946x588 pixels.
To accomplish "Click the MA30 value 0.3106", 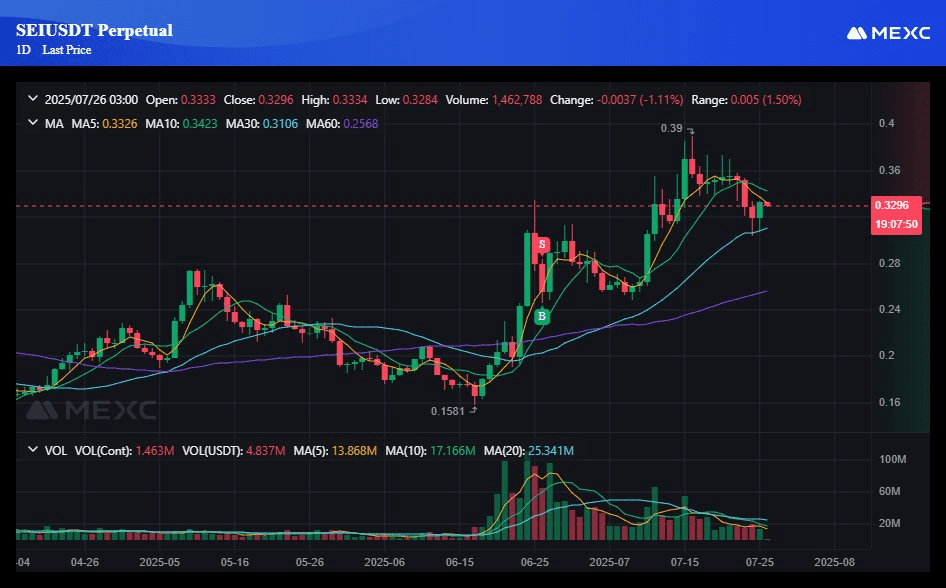I will point(281,124).
